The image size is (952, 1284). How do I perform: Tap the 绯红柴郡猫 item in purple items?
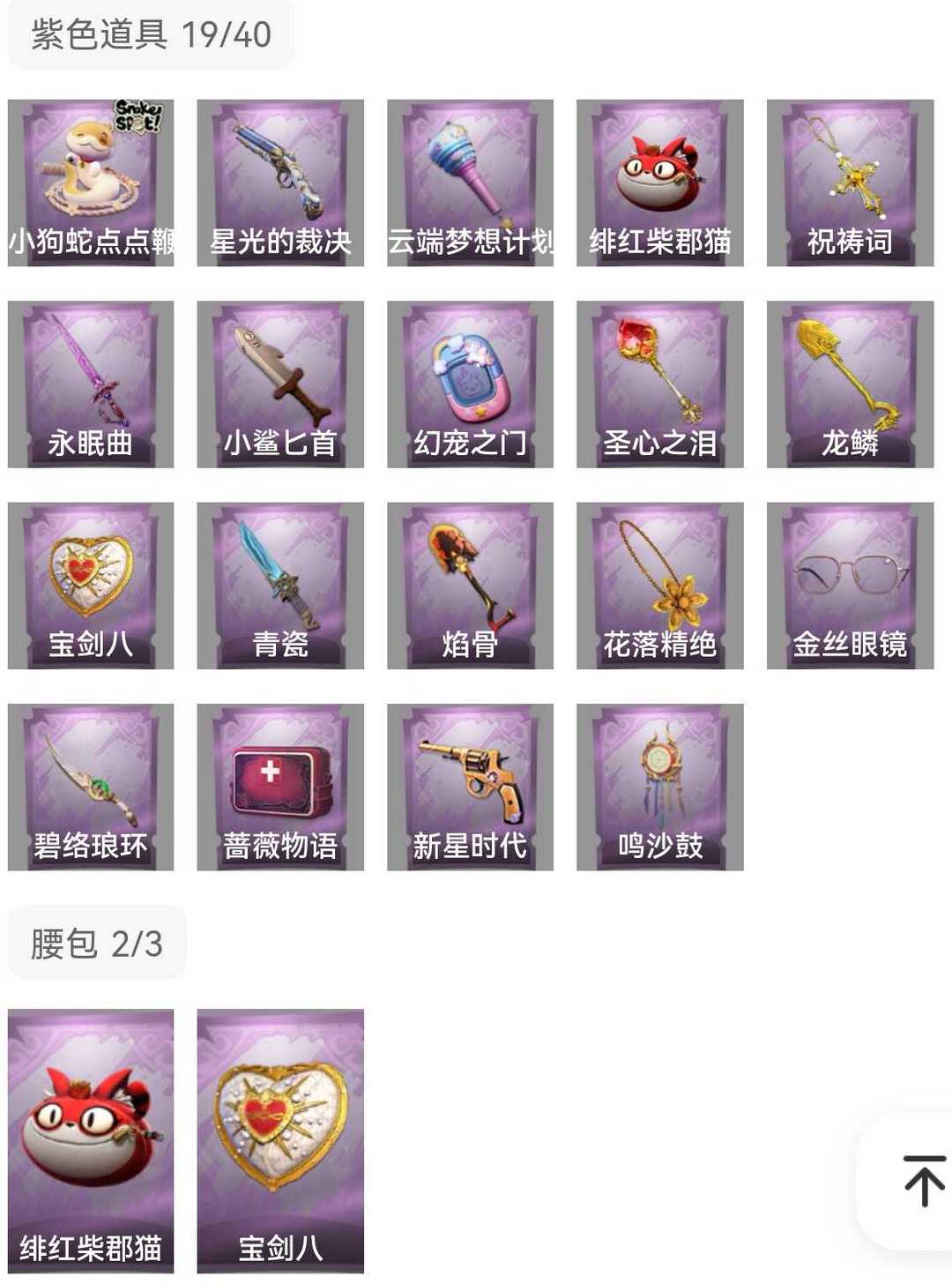click(660, 183)
